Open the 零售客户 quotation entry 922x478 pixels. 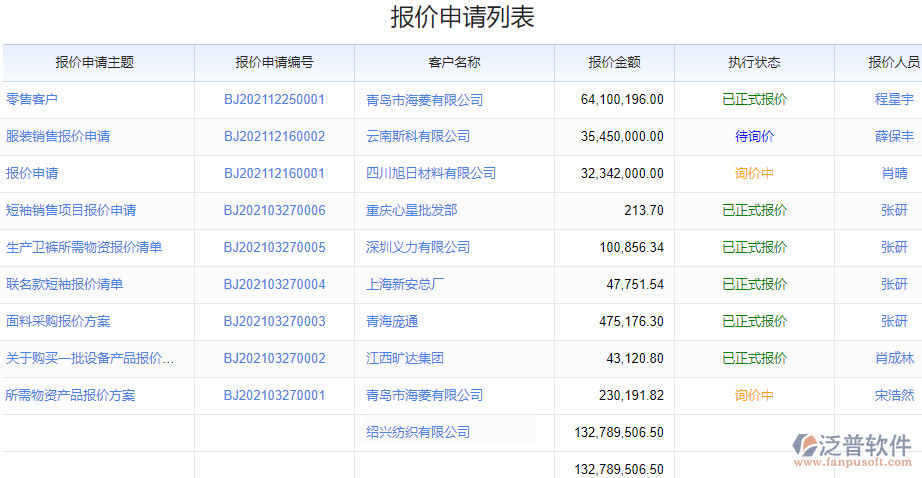(32, 99)
